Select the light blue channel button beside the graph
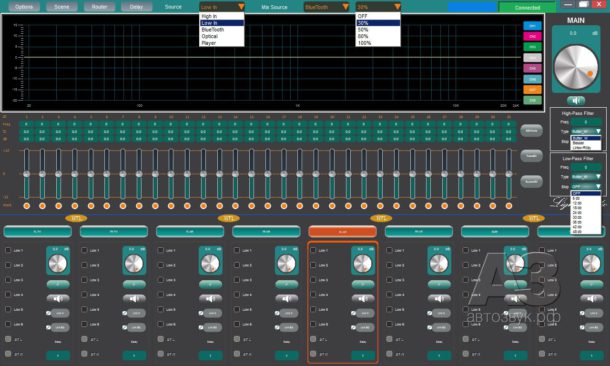Image resolution: width=610 pixels, height=366 pixels. (532, 79)
